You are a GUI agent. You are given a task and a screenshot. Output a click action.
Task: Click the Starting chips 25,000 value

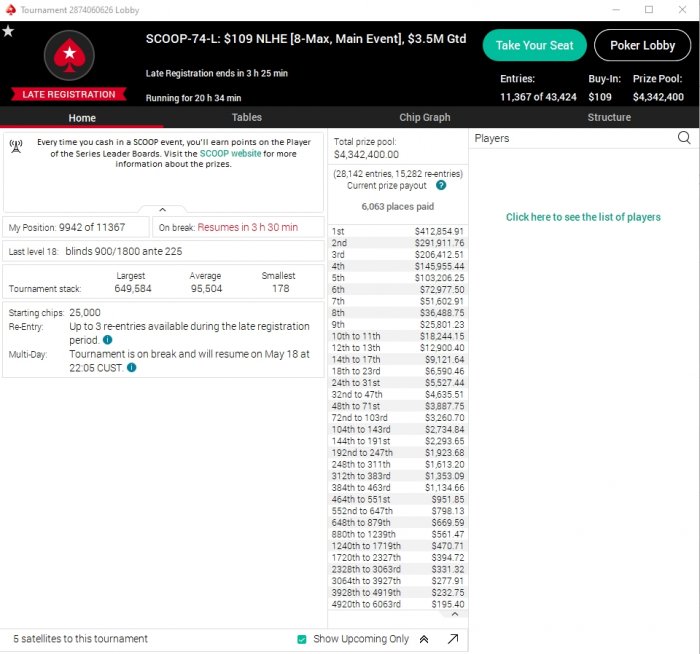(x=85, y=312)
